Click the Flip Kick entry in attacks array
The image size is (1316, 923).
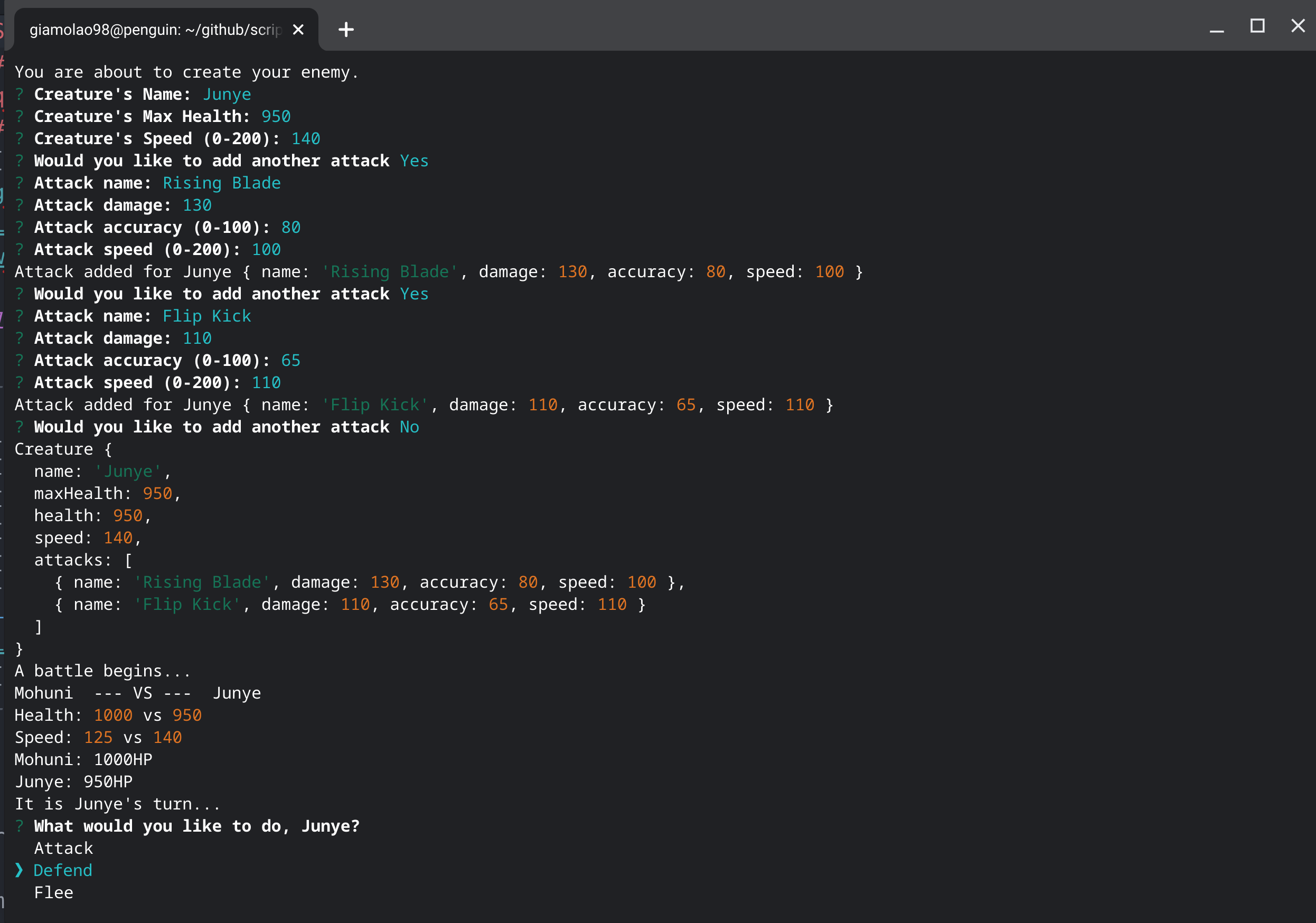click(350, 605)
